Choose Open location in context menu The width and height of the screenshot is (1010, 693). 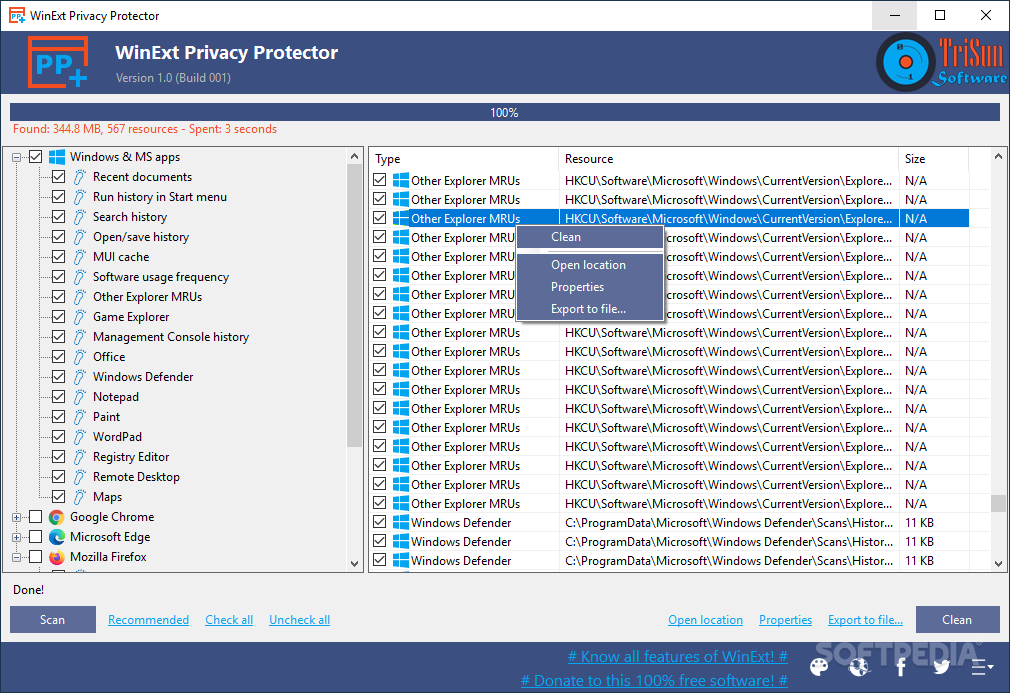(x=590, y=265)
